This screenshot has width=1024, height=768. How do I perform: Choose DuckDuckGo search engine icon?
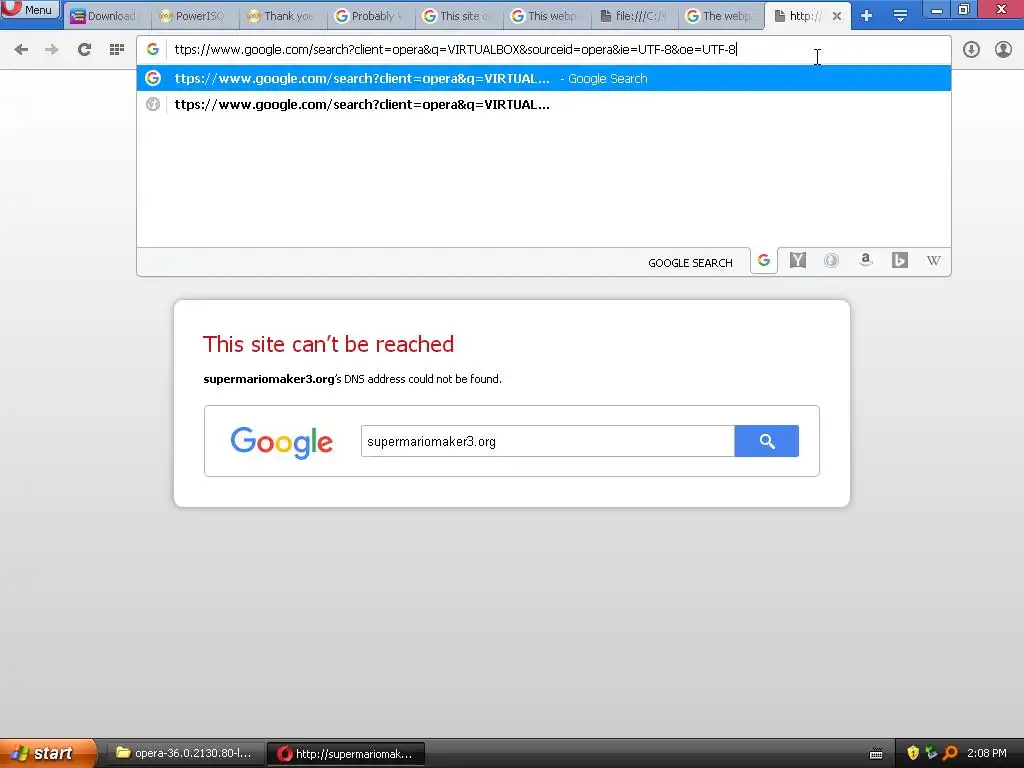coord(831,261)
